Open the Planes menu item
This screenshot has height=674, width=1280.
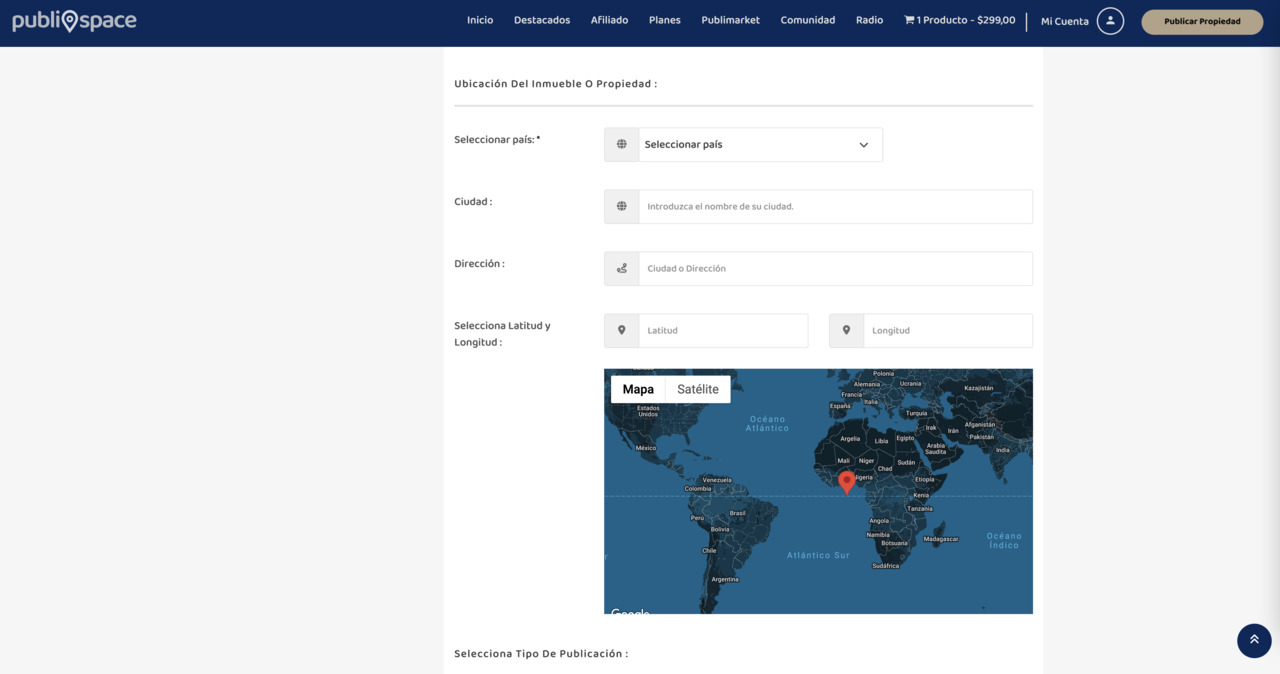point(664,20)
